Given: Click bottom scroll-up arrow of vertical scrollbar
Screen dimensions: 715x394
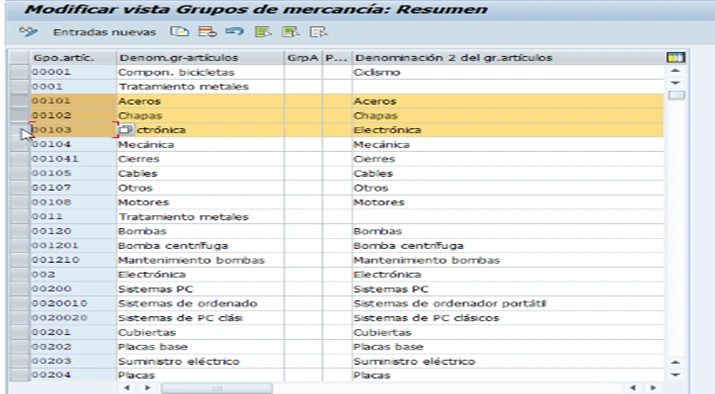Looking at the screenshot, I should [676, 362].
